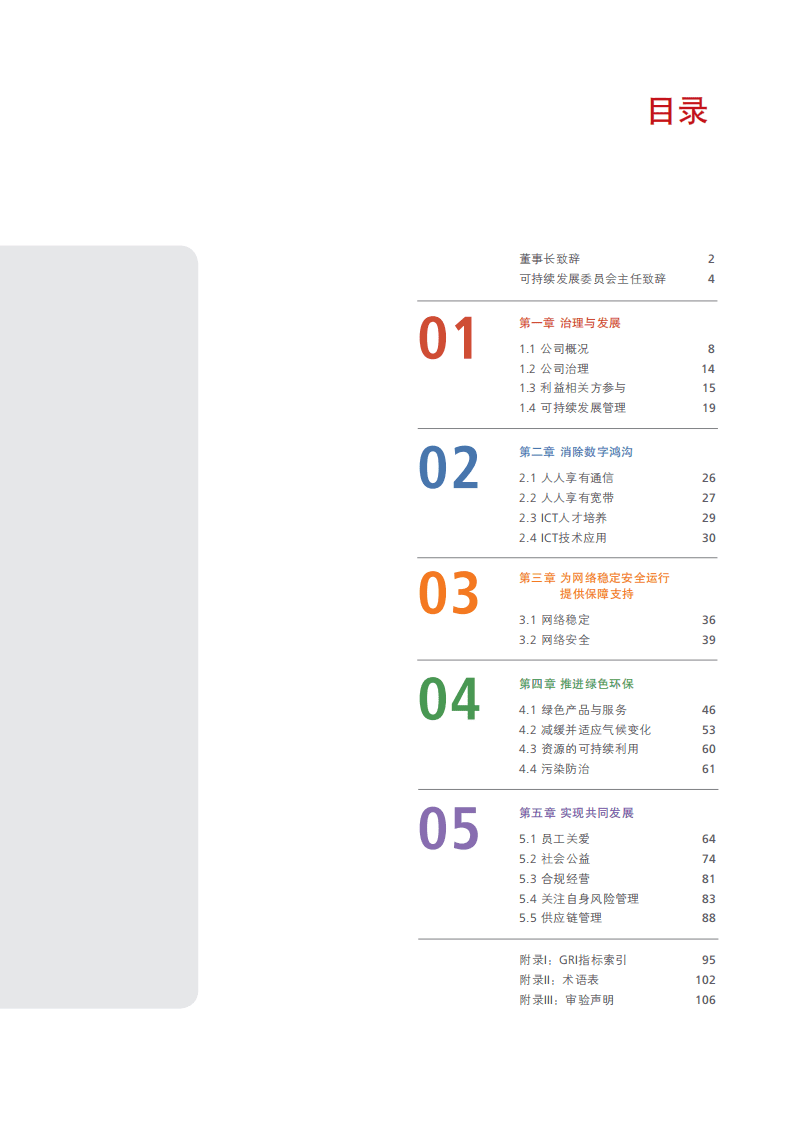Go to section 1.2 公司治理
This screenshot has height=1122, width=793.
tap(554, 369)
